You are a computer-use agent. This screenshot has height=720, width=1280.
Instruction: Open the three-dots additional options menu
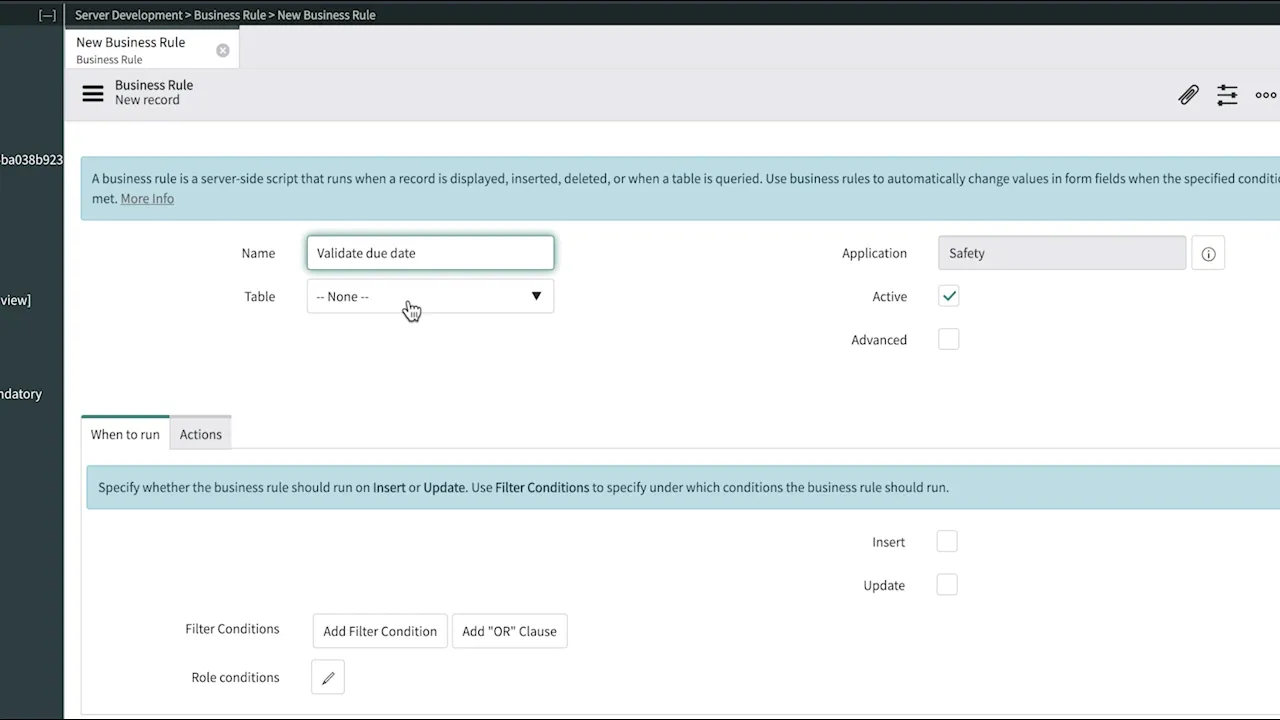[1265, 94]
